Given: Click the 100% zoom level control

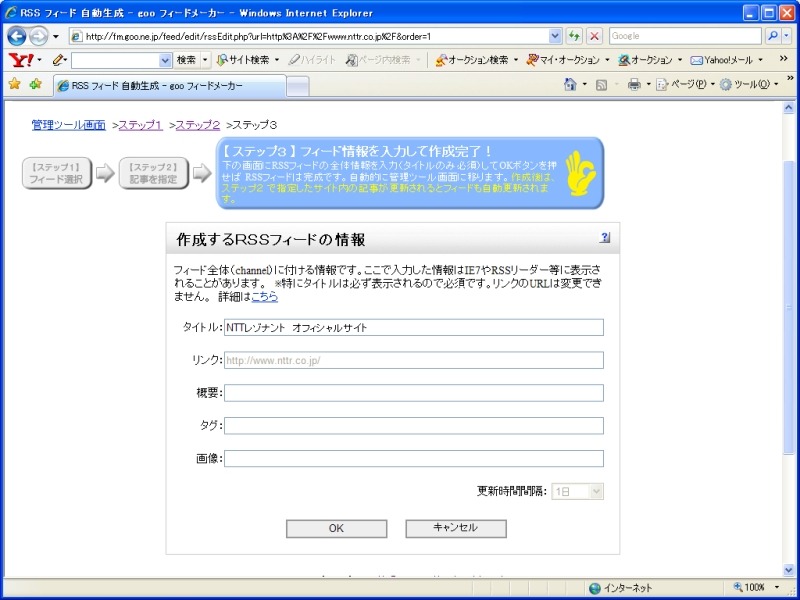Looking at the screenshot, I should tap(749, 588).
